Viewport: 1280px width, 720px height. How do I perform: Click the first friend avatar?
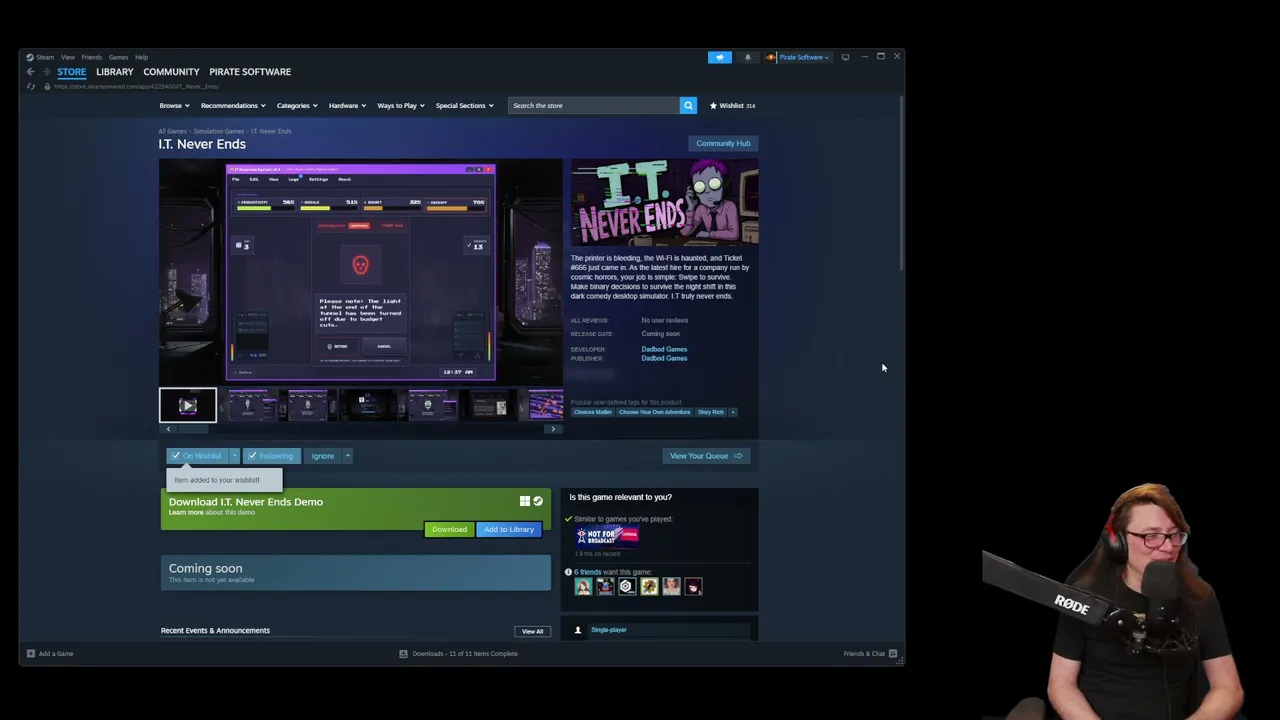tap(583, 586)
